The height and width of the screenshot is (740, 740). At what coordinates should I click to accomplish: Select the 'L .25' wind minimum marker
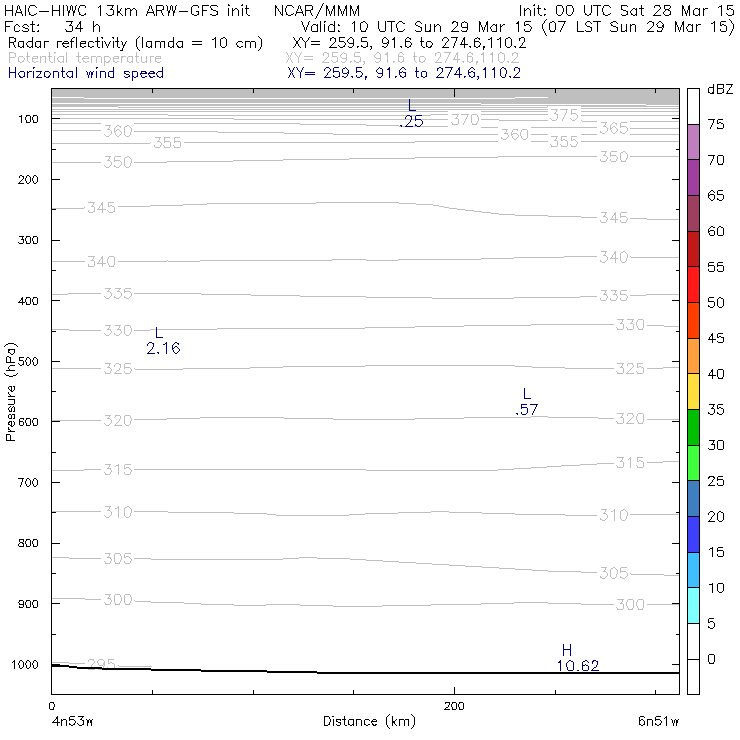click(x=411, y=113)
